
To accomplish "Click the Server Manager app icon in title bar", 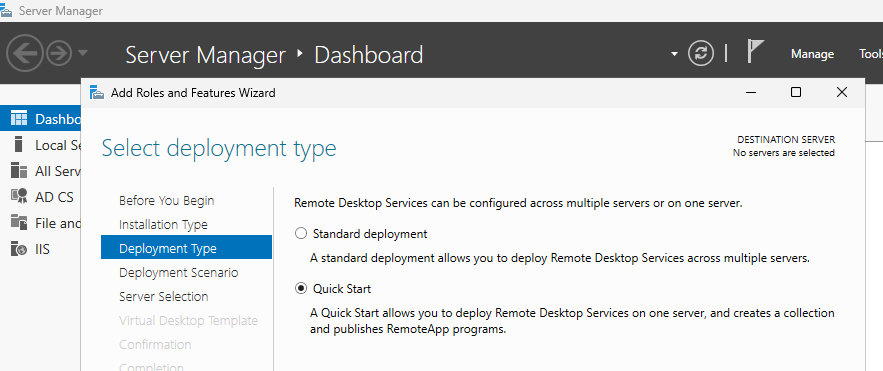I will click(6, 11).
